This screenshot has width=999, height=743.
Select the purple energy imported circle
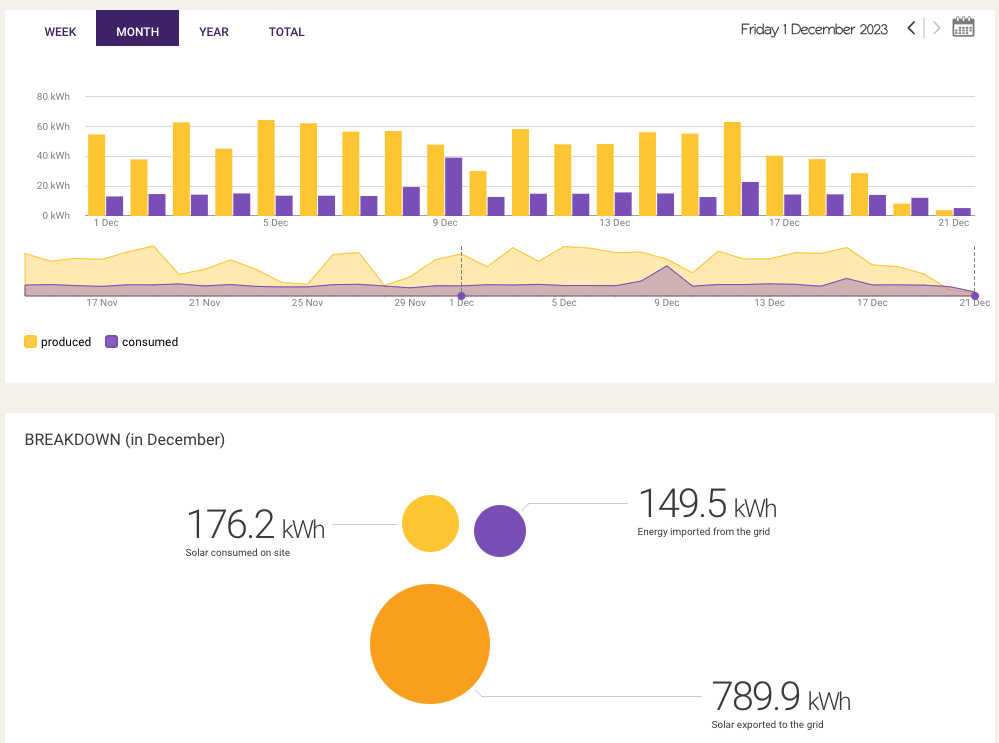[500, 531]
